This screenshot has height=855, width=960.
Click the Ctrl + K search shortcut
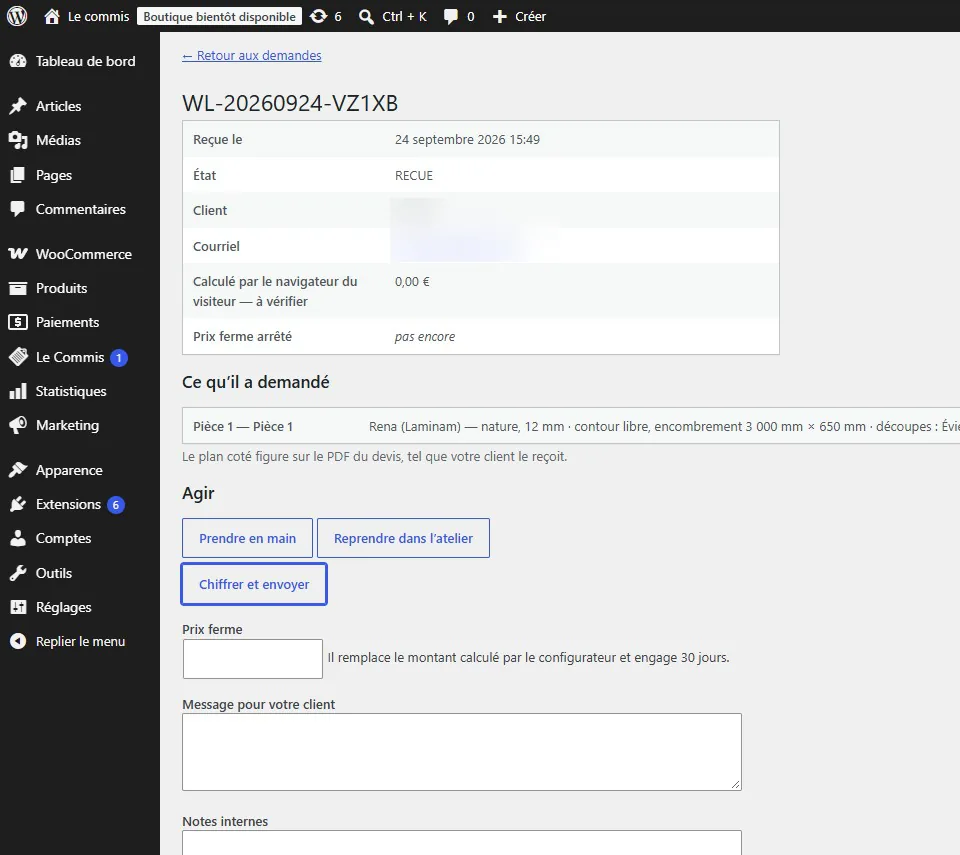(x=404, y=17)
